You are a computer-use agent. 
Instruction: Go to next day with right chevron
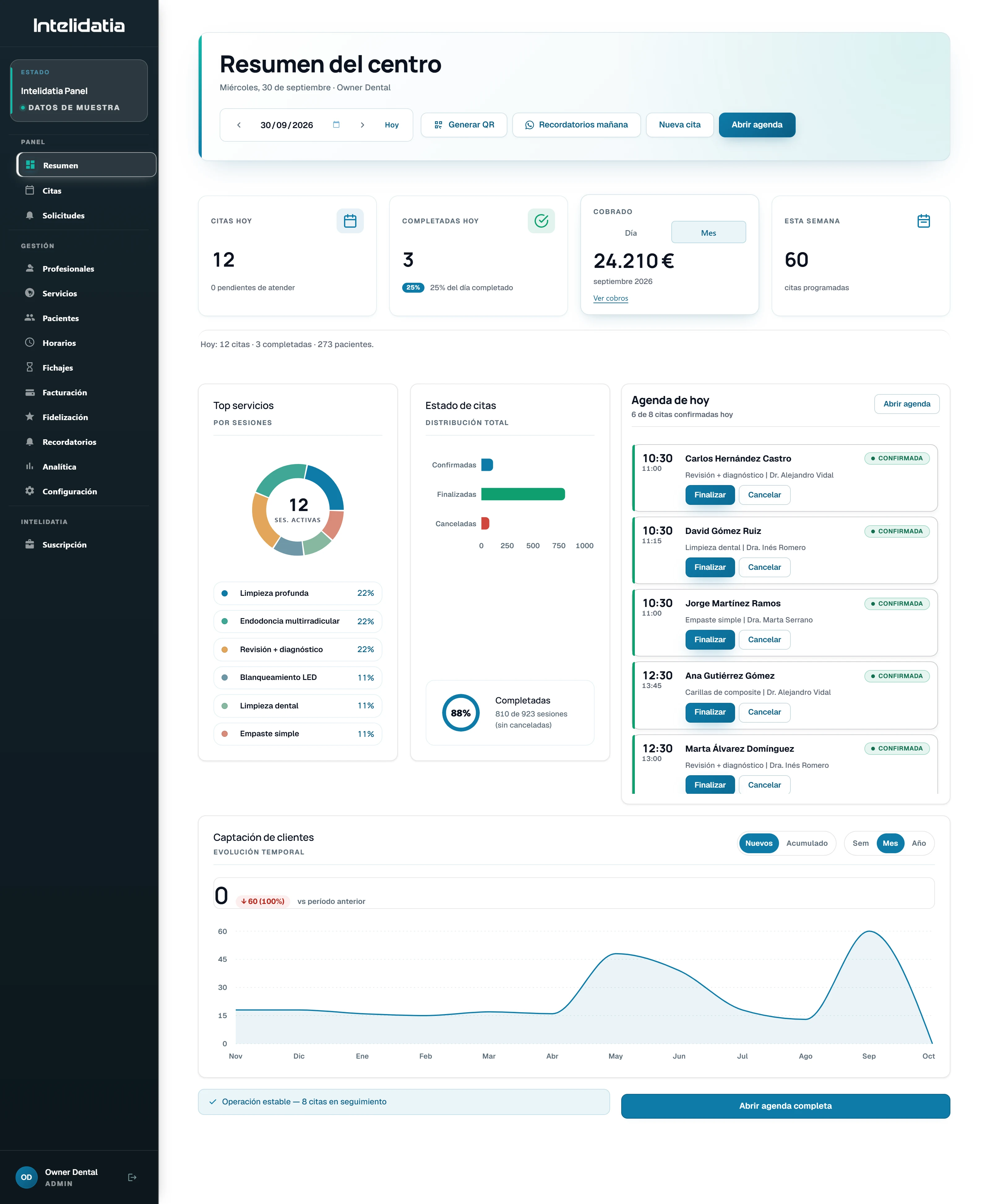click(362, 125)
